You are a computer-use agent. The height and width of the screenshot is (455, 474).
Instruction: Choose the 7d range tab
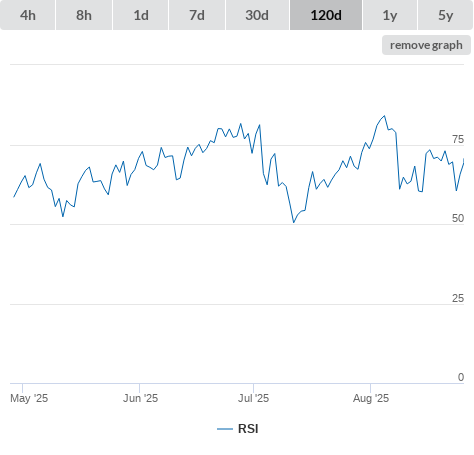[x=197, y=15]
